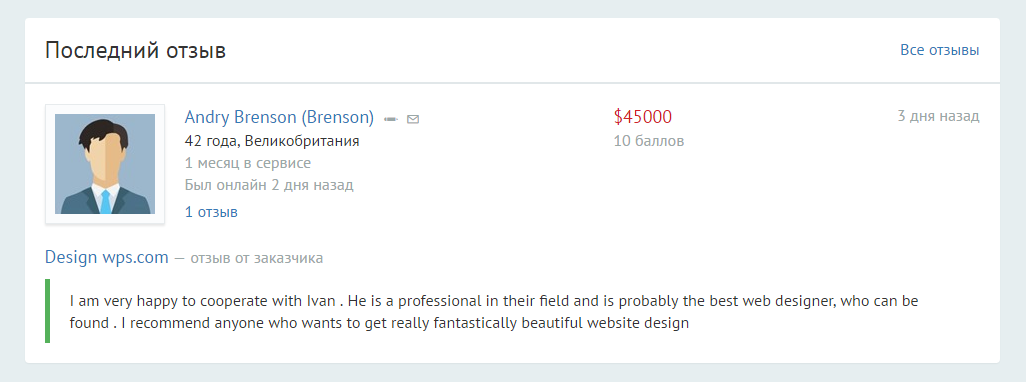Click the "Был онлайн 2 дня назад" status
1026x382 pixels.
(x=269, y=184)
